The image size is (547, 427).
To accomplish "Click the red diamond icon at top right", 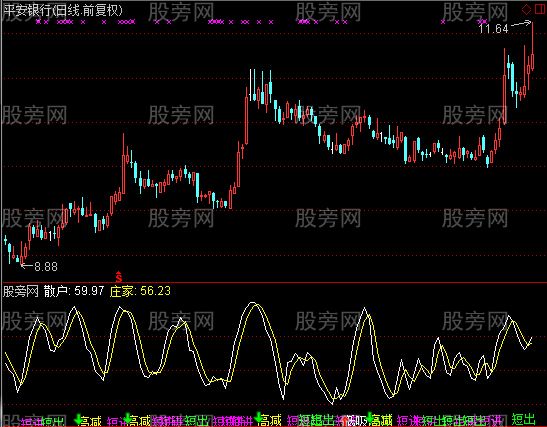I will (526, 9).
